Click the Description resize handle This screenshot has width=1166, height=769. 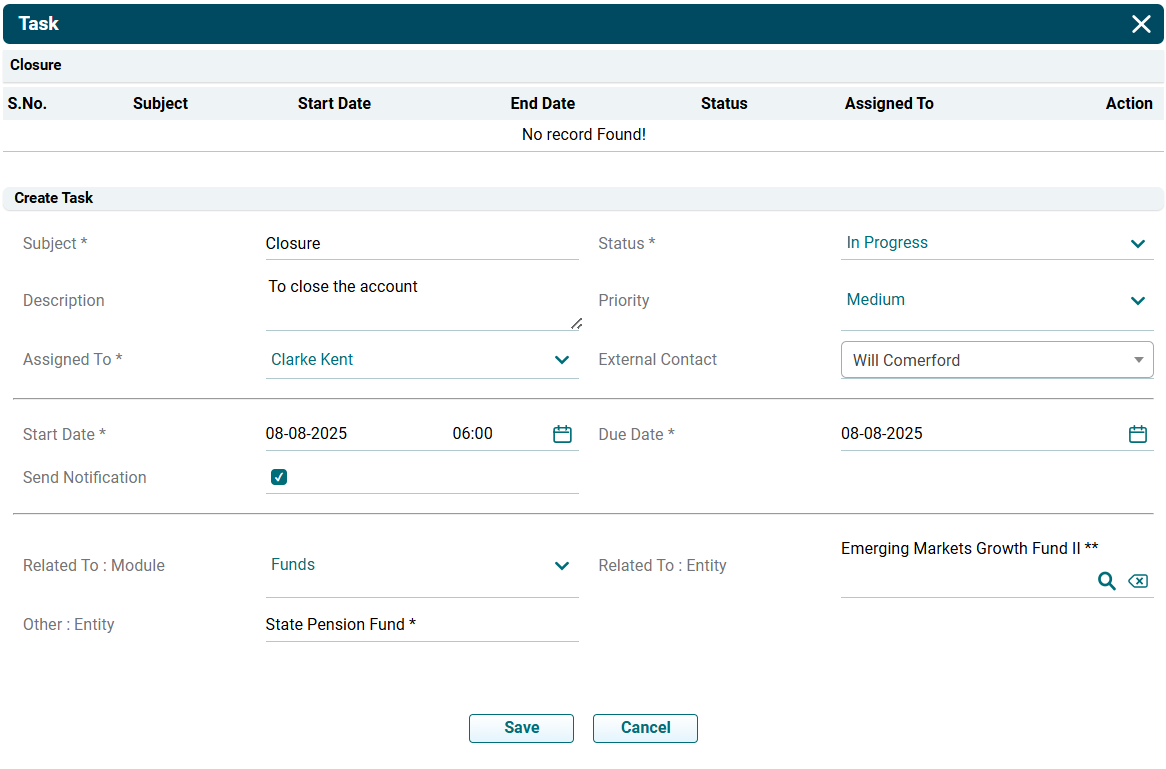click(x=576, y=324)
